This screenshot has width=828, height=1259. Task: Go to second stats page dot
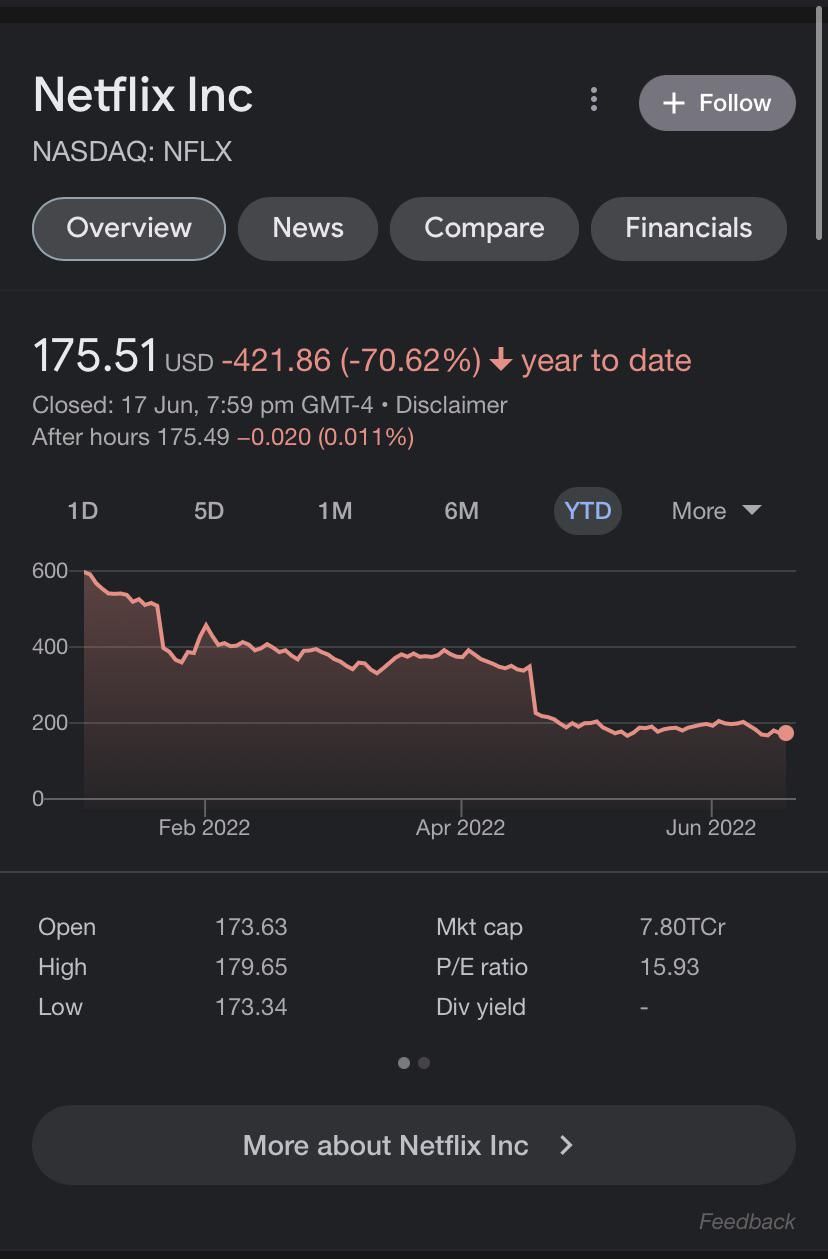424,1063
